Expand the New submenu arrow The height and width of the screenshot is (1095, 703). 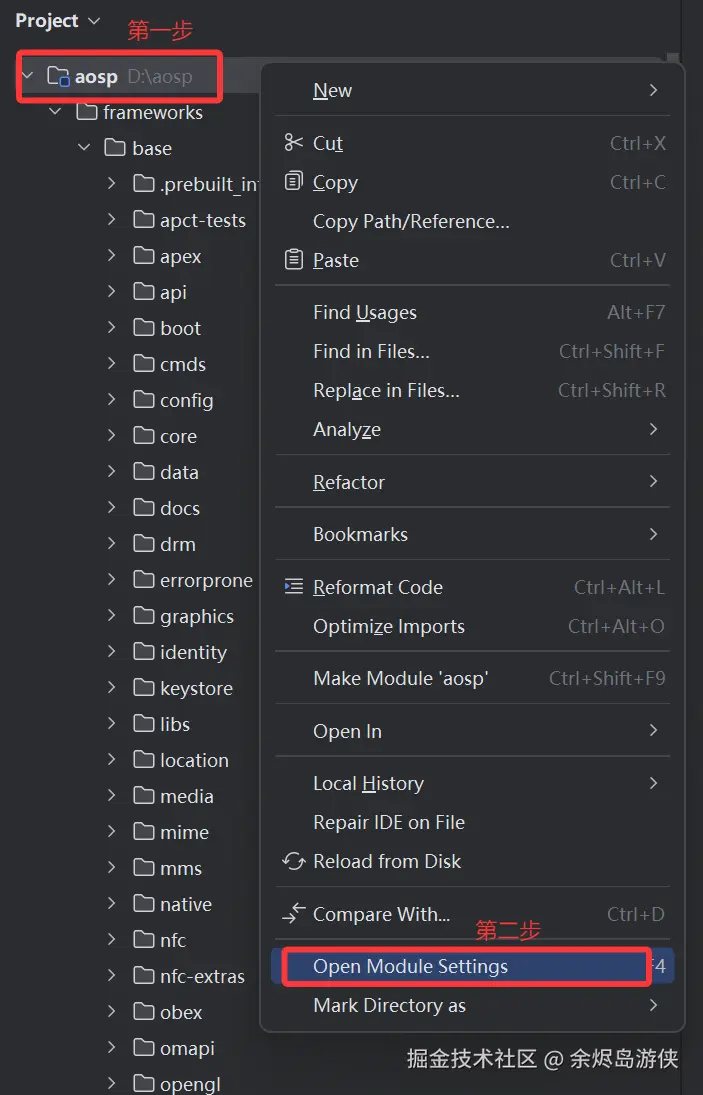click(653, 91)
